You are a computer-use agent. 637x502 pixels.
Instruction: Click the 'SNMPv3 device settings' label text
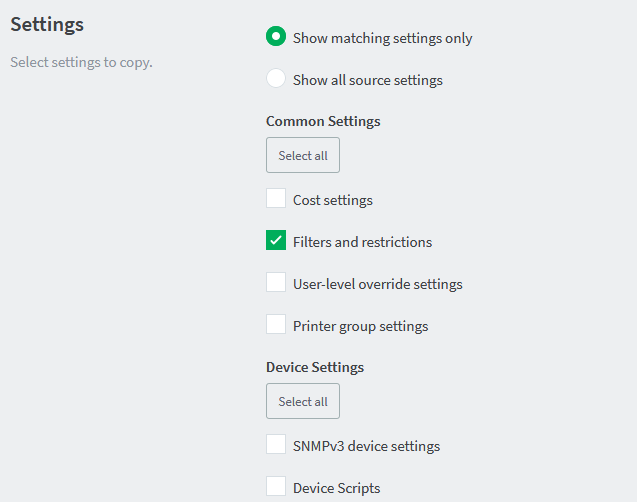(x=366, y=446)
